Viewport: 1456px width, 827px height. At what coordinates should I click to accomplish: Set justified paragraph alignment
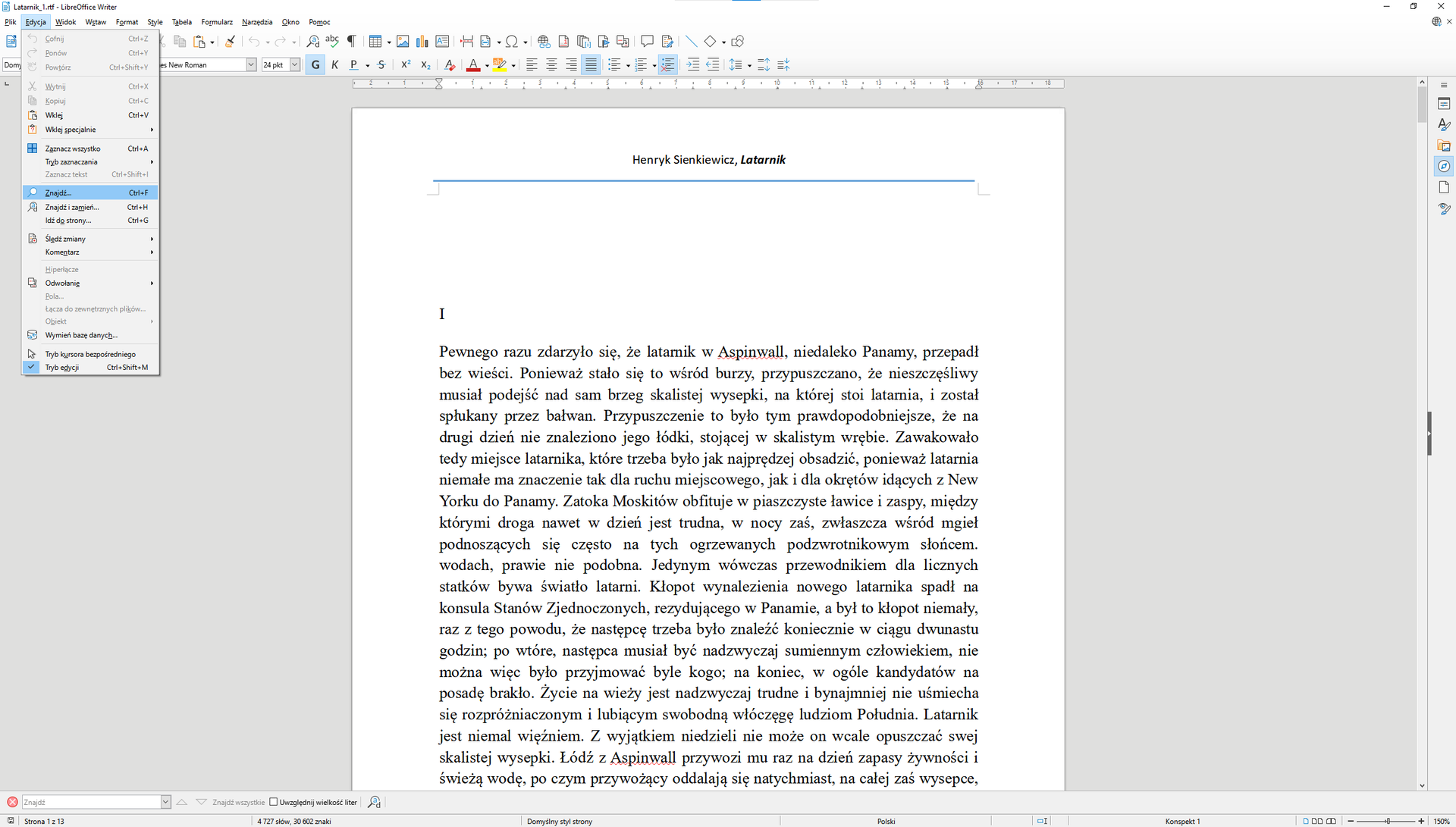point(591,65)
